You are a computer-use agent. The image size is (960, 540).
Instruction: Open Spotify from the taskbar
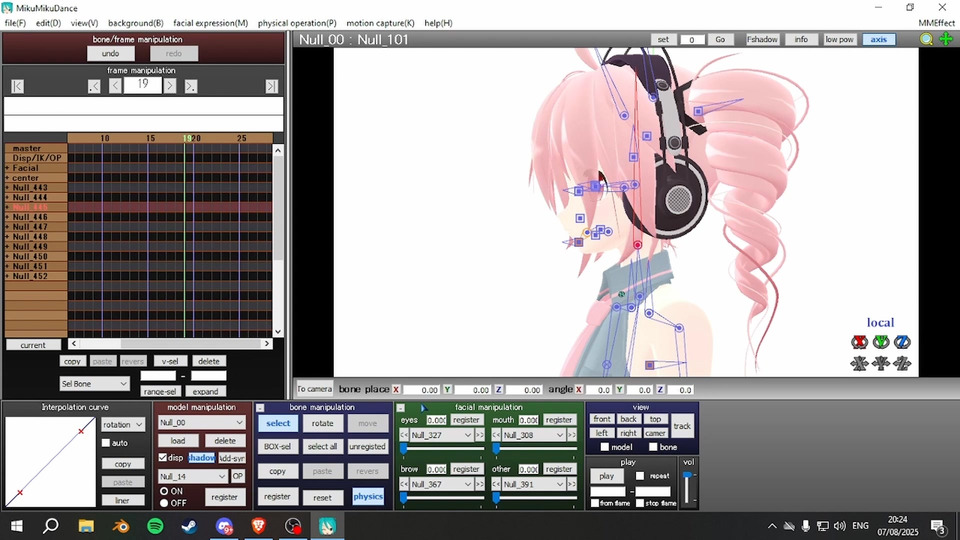coord(156,526)
